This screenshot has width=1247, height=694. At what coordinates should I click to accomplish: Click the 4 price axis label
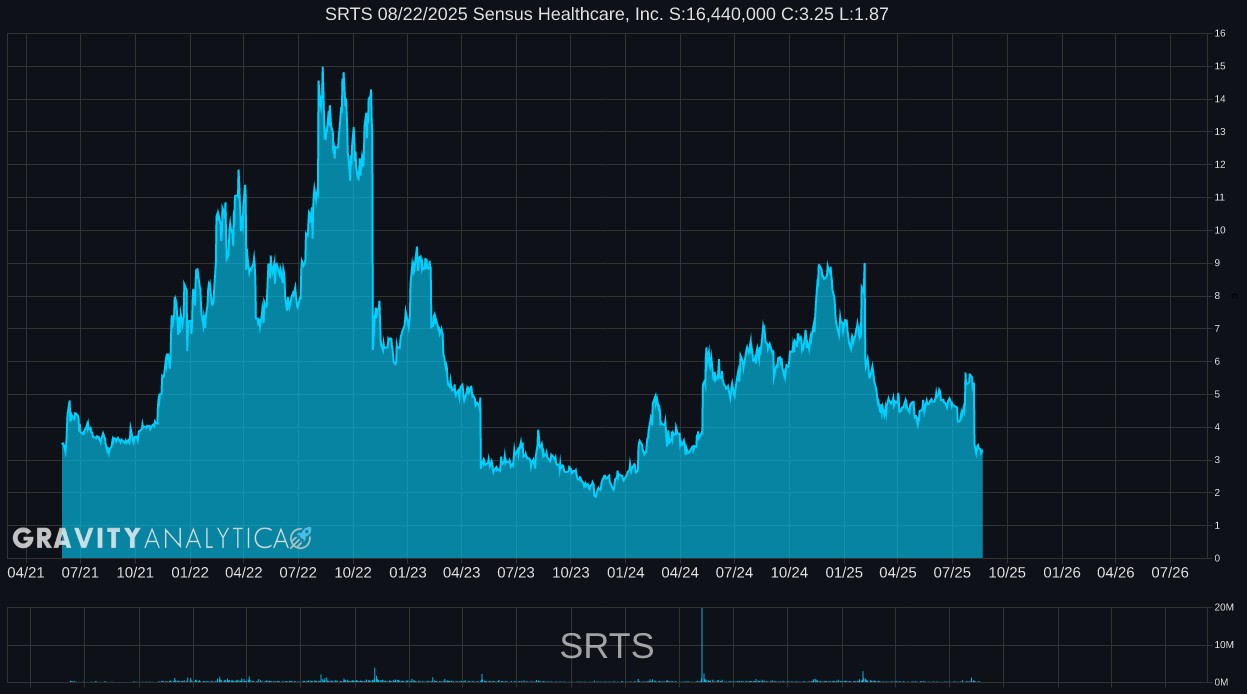pos(1217,427)
